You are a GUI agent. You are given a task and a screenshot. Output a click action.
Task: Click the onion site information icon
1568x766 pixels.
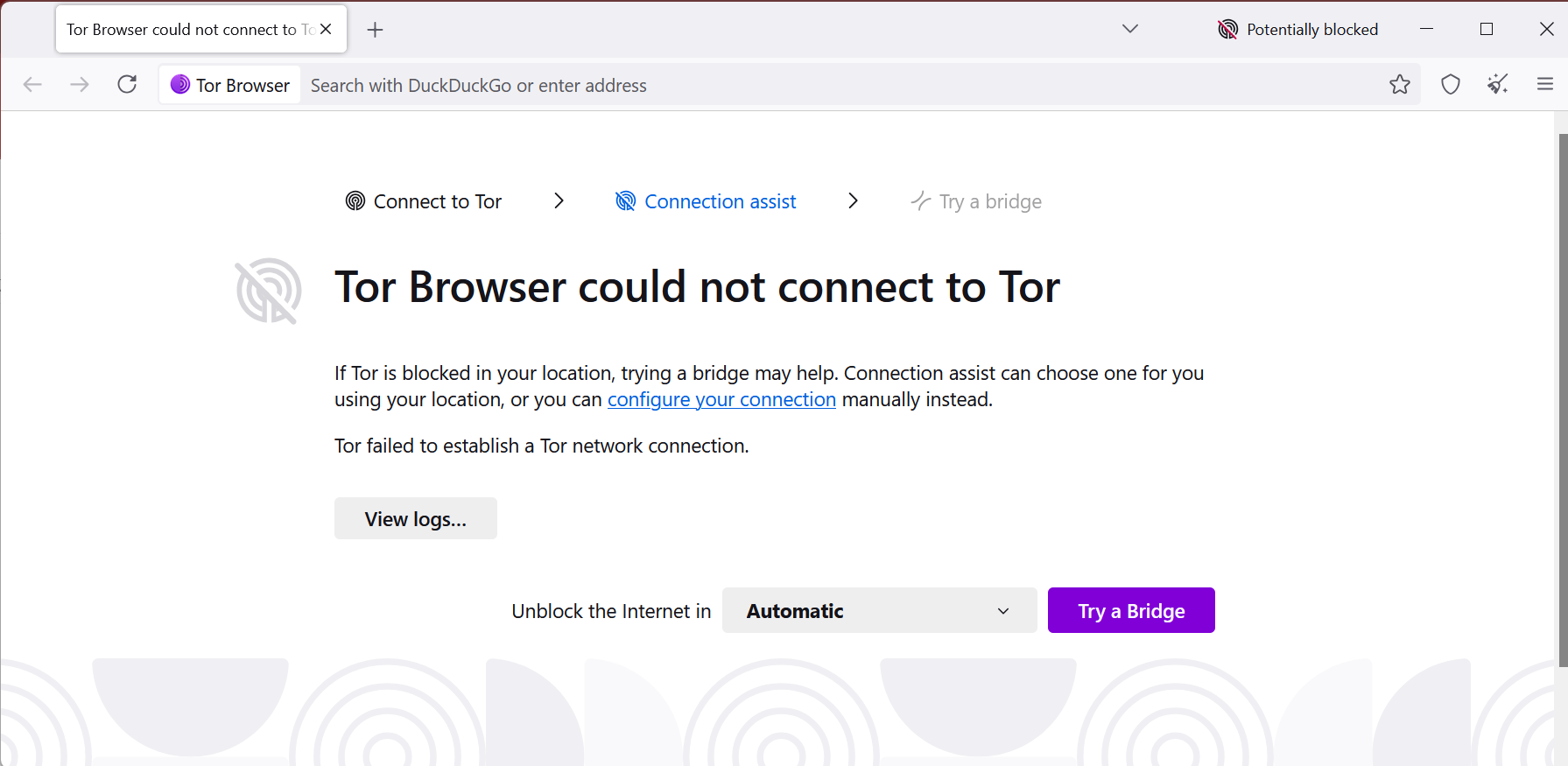tap(181, 84)
